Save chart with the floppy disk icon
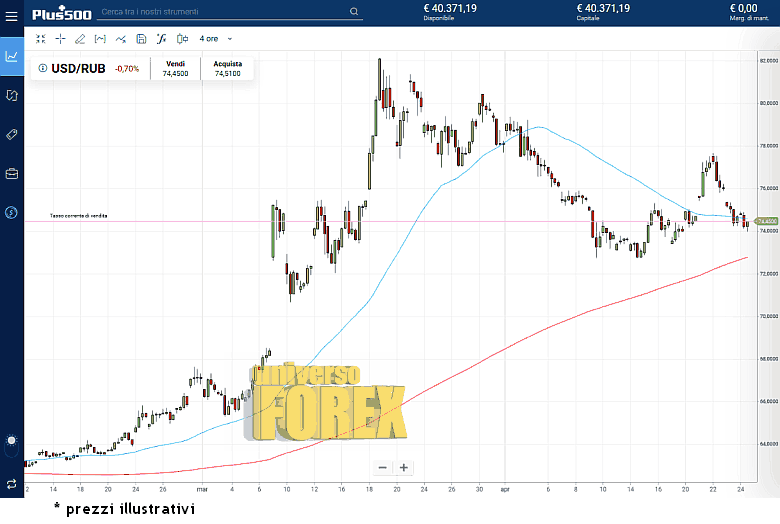Viewport: 780px width, 524px height. tap(141, 39)
